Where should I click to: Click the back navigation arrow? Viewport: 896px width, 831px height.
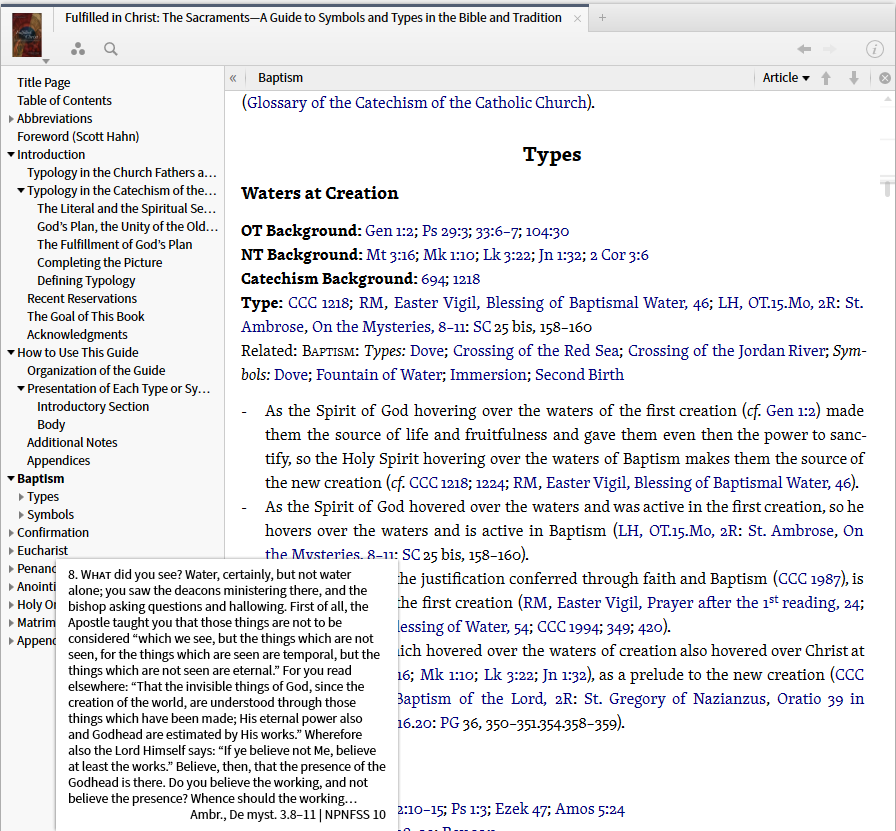(x=804, y=49)
